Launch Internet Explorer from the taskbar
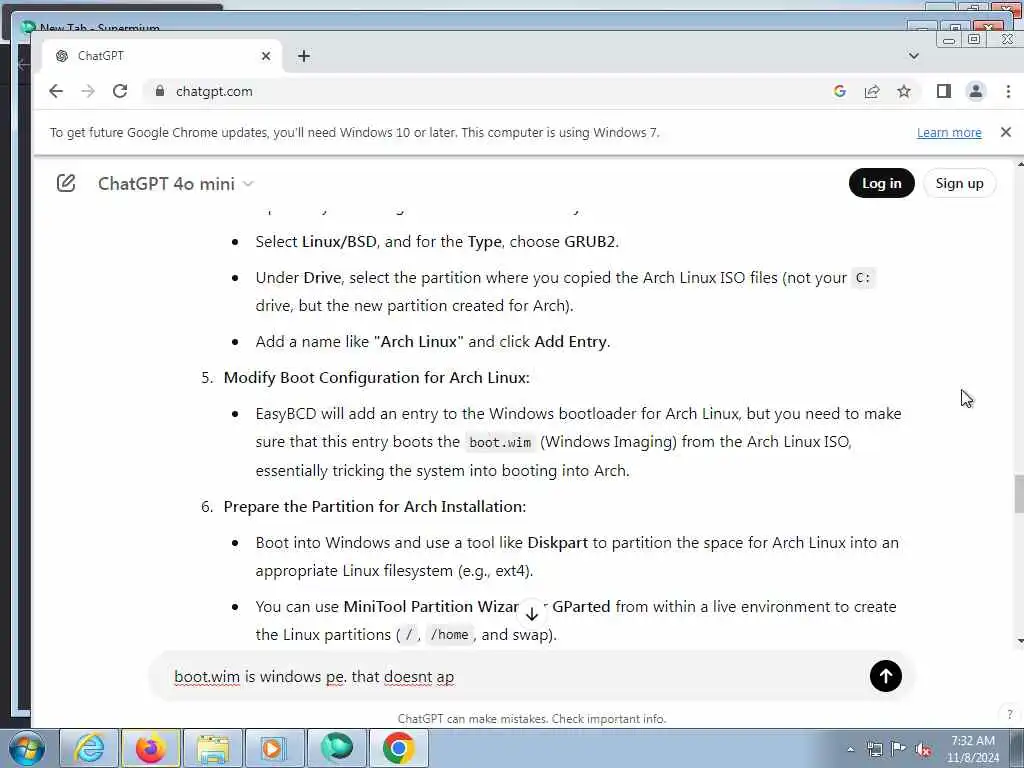 click(x=89, y=748)
